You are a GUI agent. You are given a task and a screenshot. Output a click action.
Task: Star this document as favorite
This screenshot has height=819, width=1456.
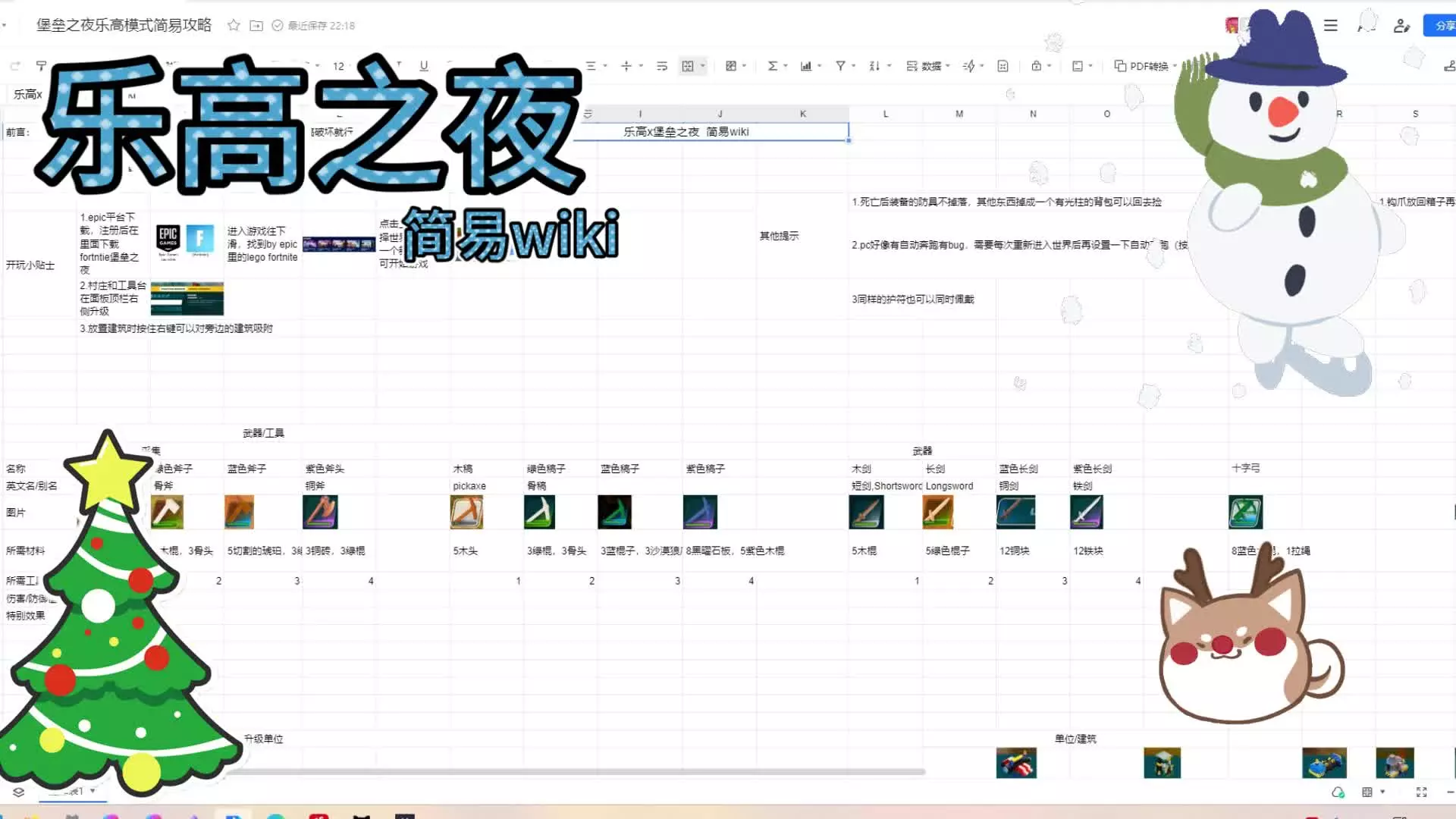pyautogui.click(x=234, y=26)
